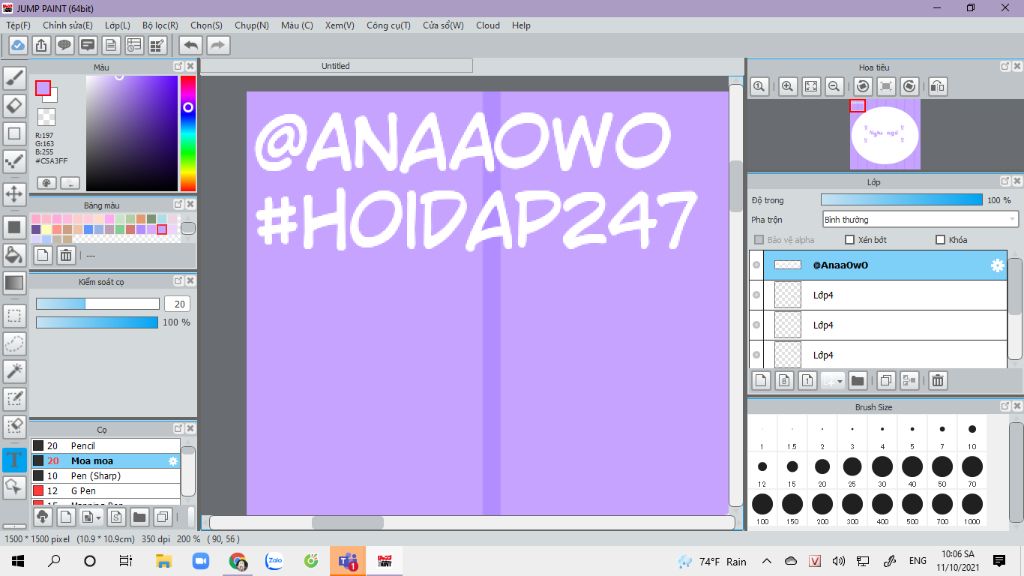Open Windows Start menu
This screenshot has height=576, width=1024.
18,561
